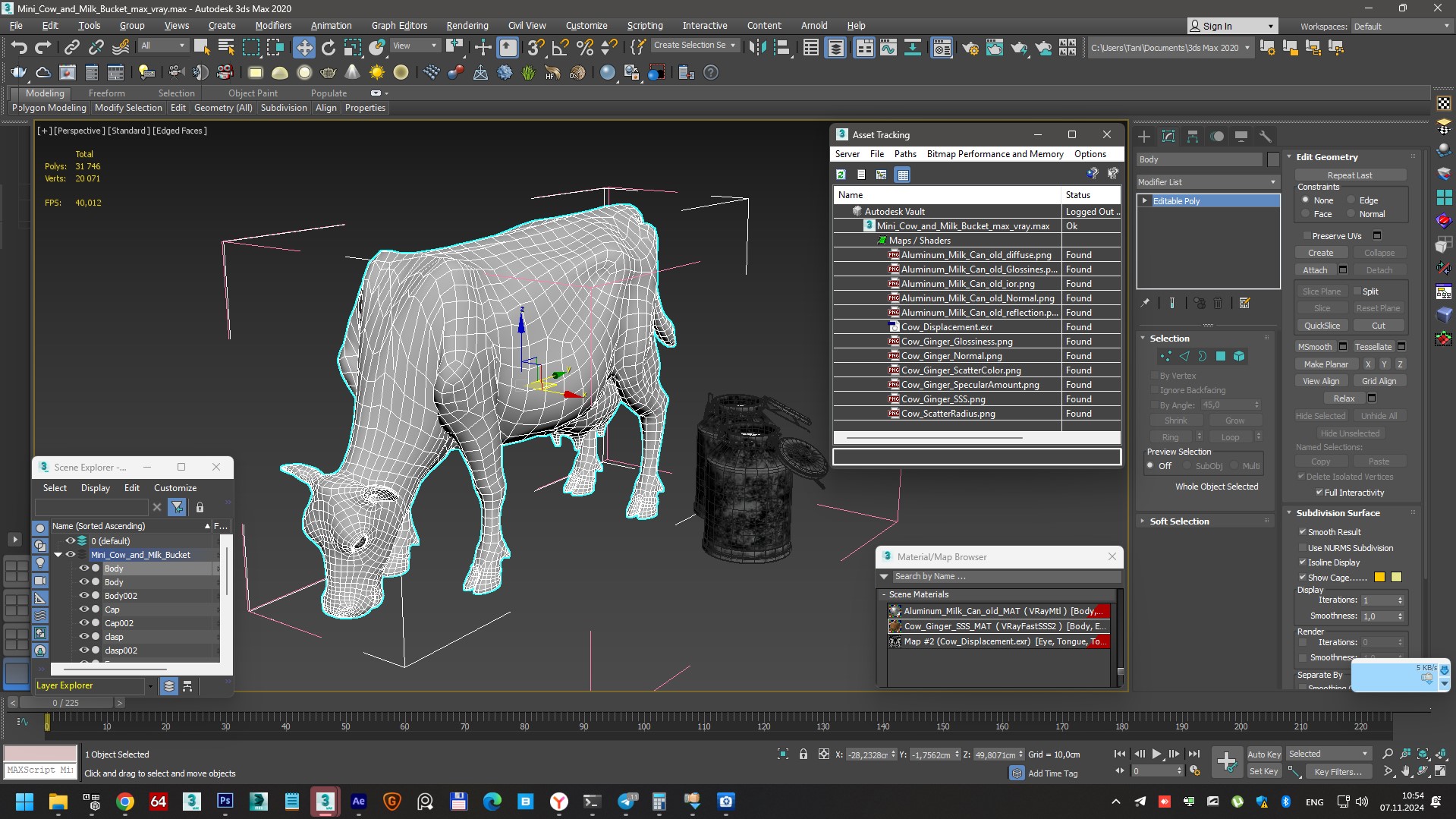The width and height of the screenshot is (1456, 819).
Task: Open the Graph Editors menu
Action: click(x=399, y=26)
